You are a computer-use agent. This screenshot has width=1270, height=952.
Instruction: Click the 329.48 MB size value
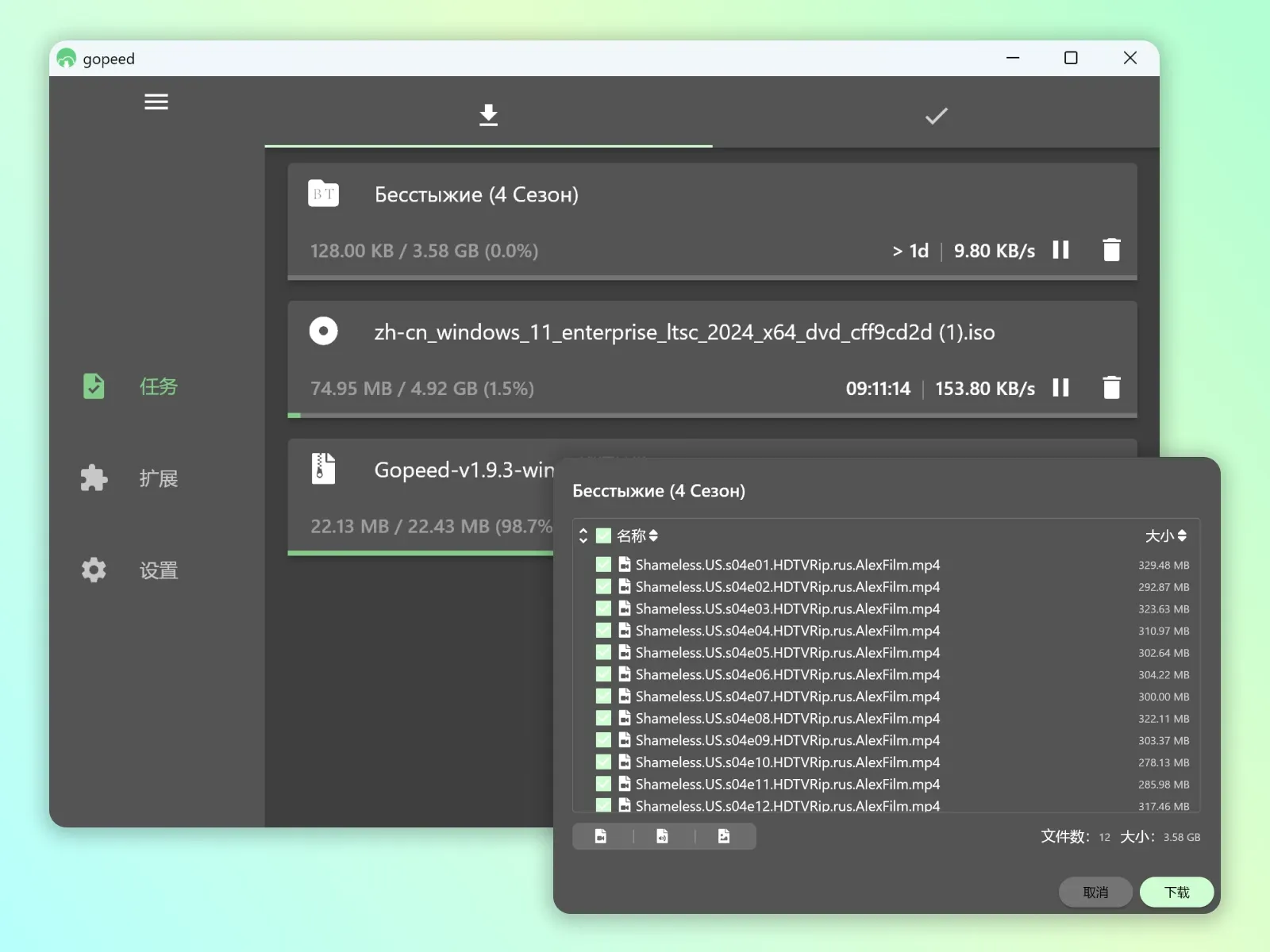coord(1164,565)
